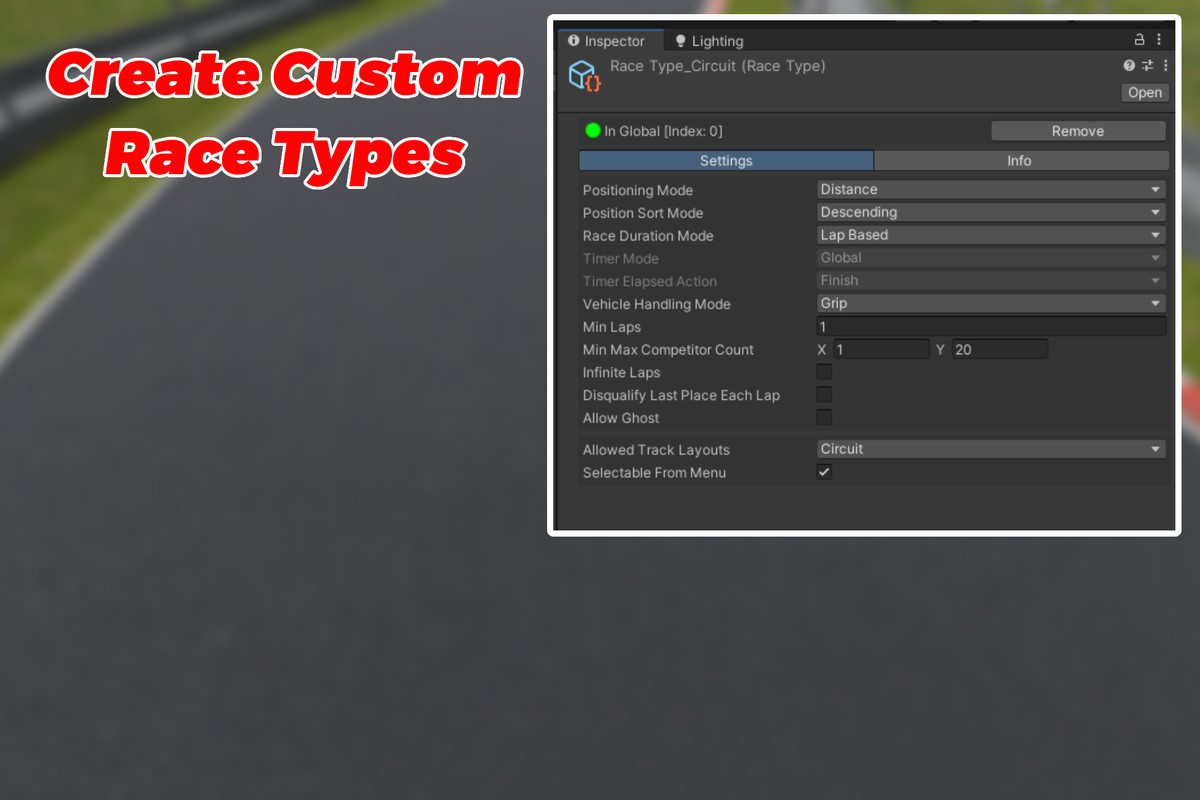Click the 'Min Max Competitor Count' label
1200x800 pixels.
tap(668, 350)
